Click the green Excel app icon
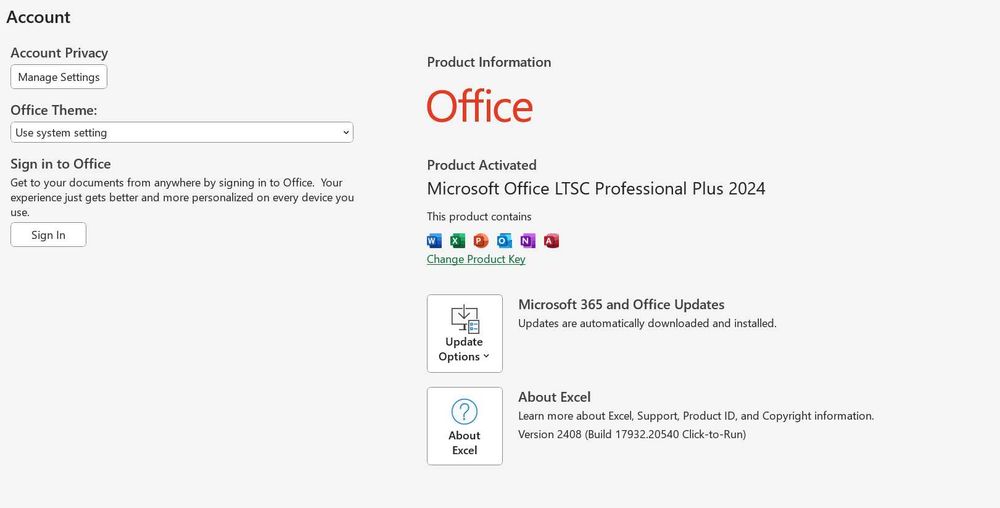The width and height of the screenshot is (1000, 508). click(x=457, y=240)
